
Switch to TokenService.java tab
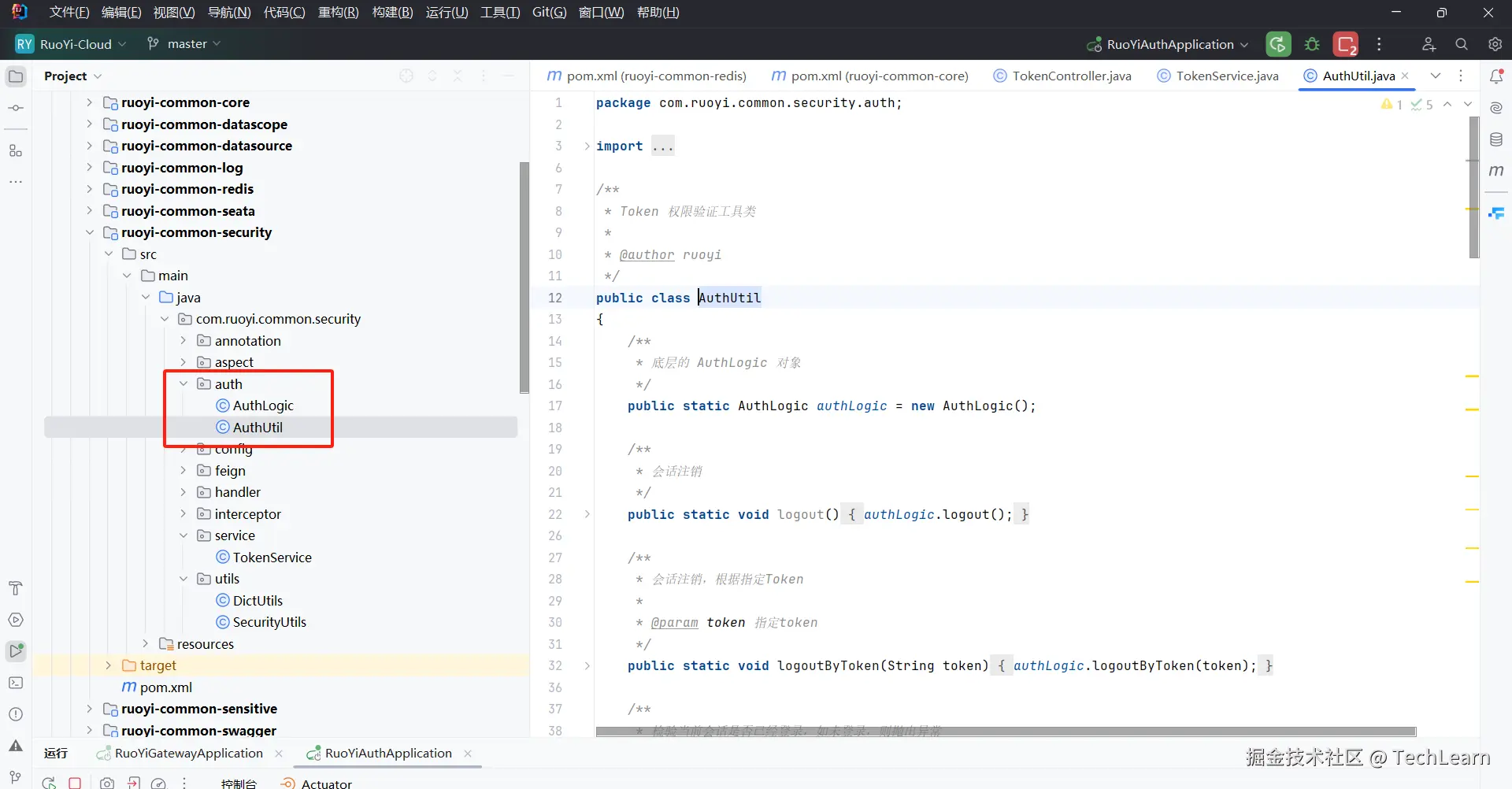(x=1217, y=76)
